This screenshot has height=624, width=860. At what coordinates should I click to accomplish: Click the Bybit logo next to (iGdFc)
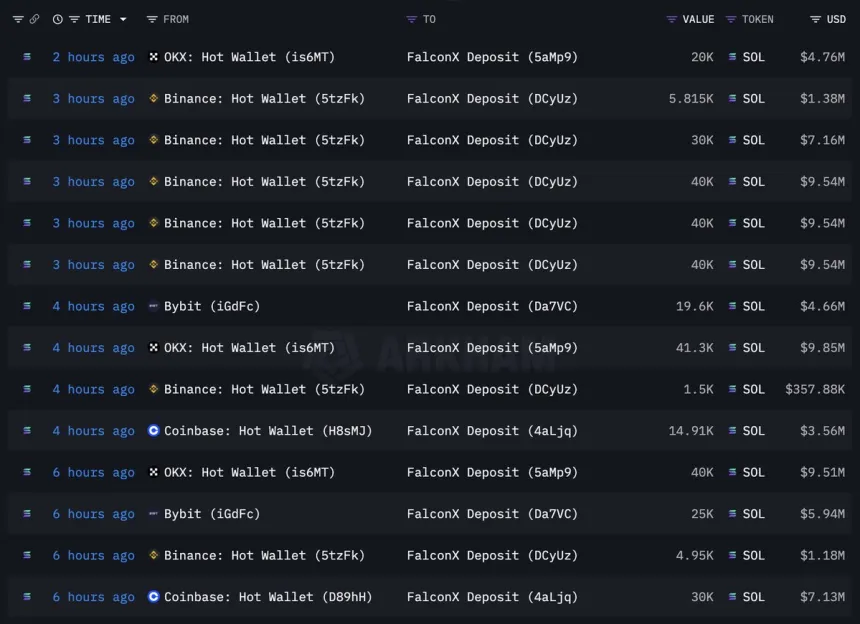[x=153, y=306]
